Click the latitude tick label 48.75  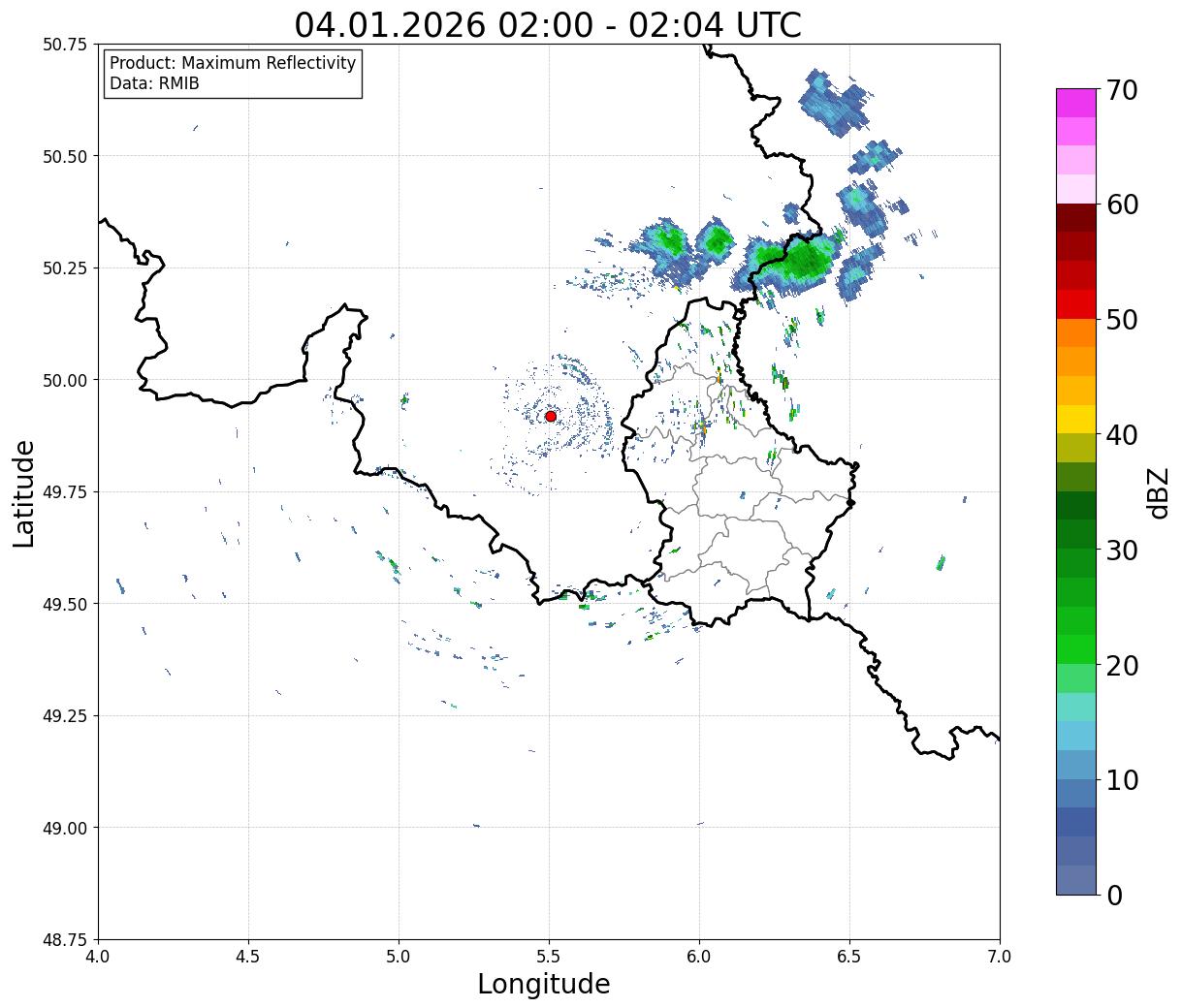click(x=65, y=940)
